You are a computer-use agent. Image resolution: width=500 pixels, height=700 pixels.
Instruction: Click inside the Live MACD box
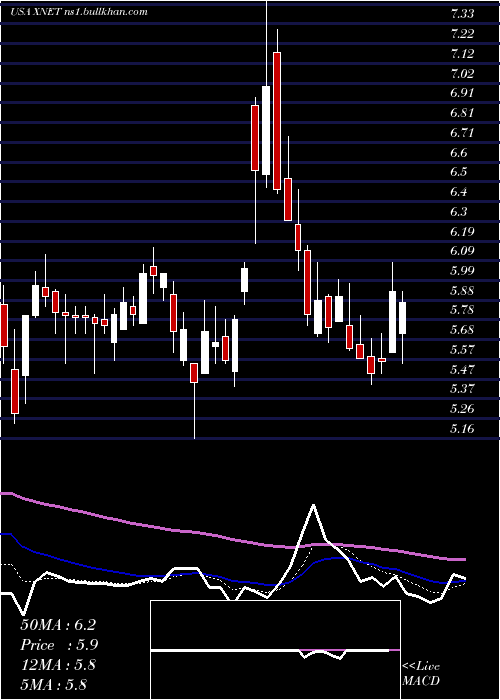pos(275,650)
